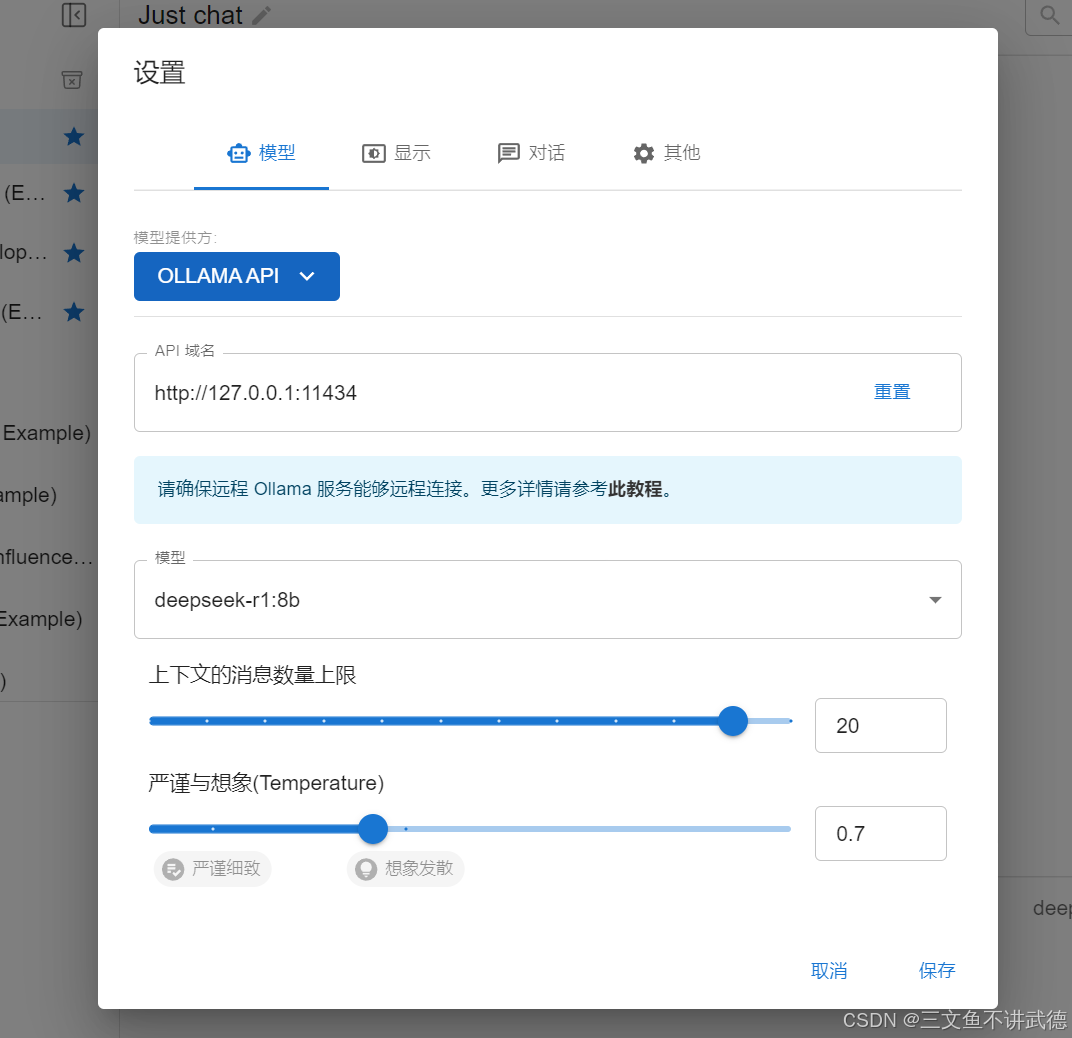Click the search magnifier icon
This screenshot has height=1038, width=1072.
1049,14
